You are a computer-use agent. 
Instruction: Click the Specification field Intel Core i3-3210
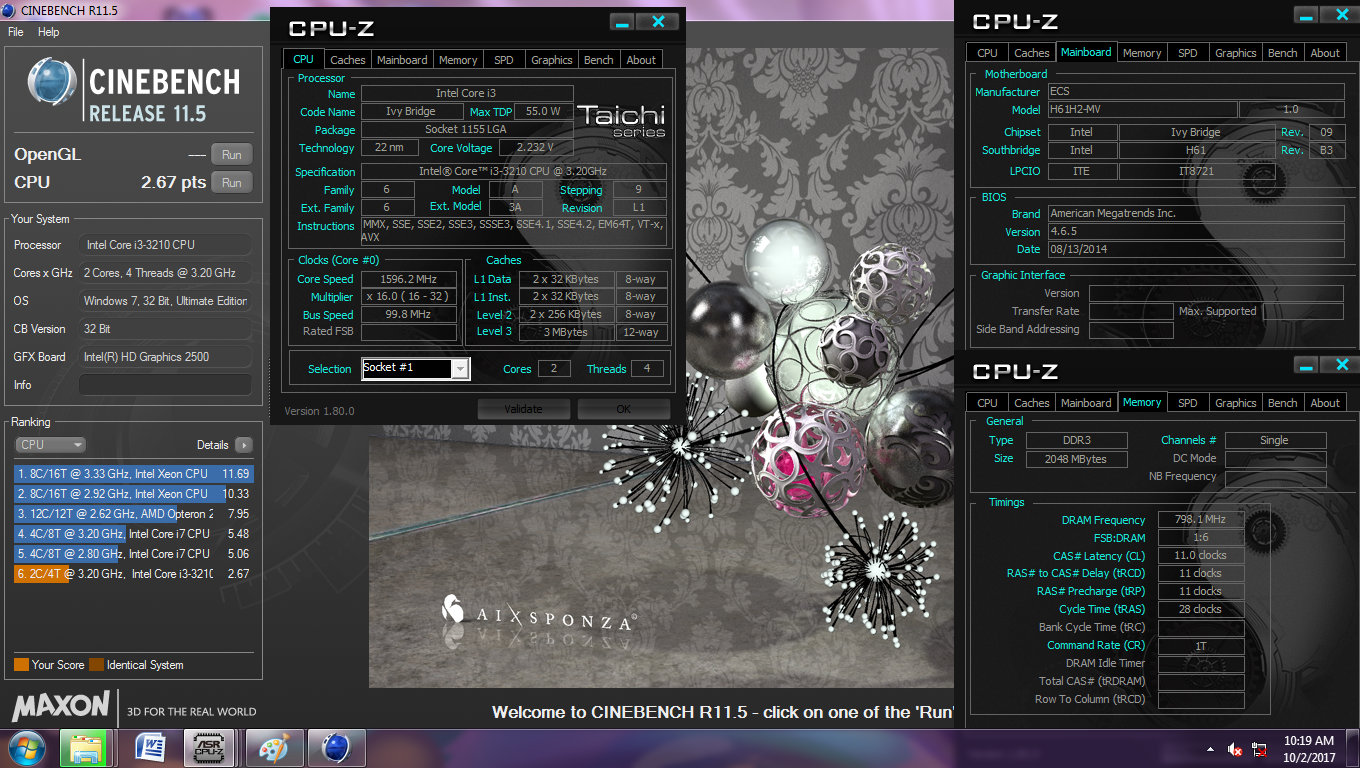pos(513,172)
